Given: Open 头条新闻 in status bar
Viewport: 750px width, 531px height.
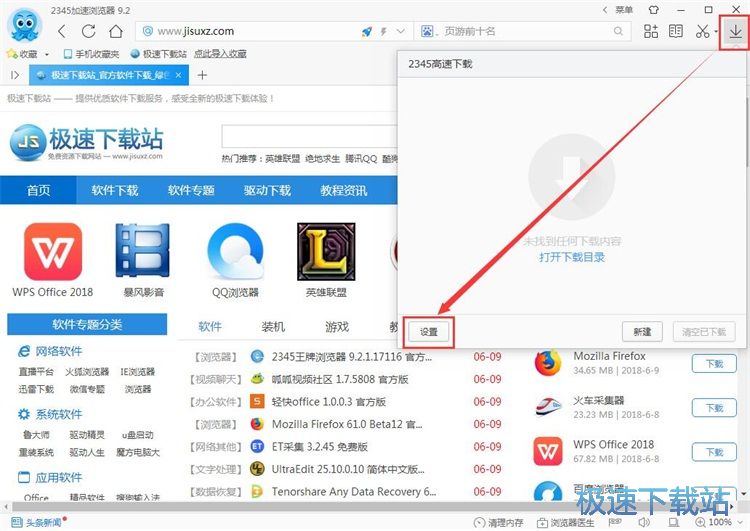Looking at the screenshot, I should 37,522.
